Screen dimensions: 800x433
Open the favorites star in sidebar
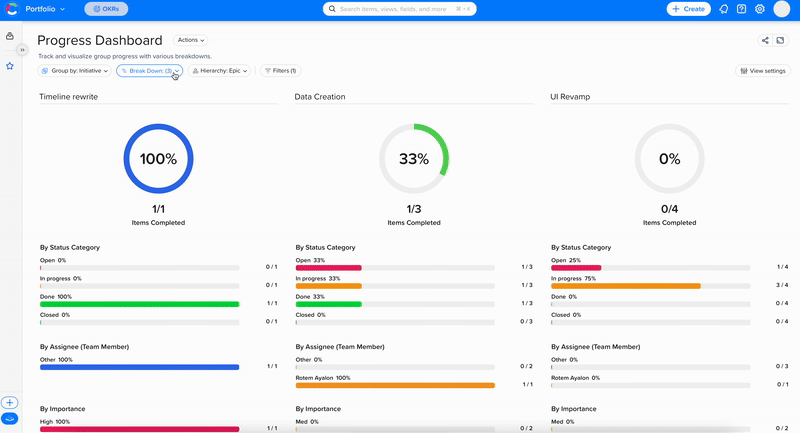click(10, 66)
